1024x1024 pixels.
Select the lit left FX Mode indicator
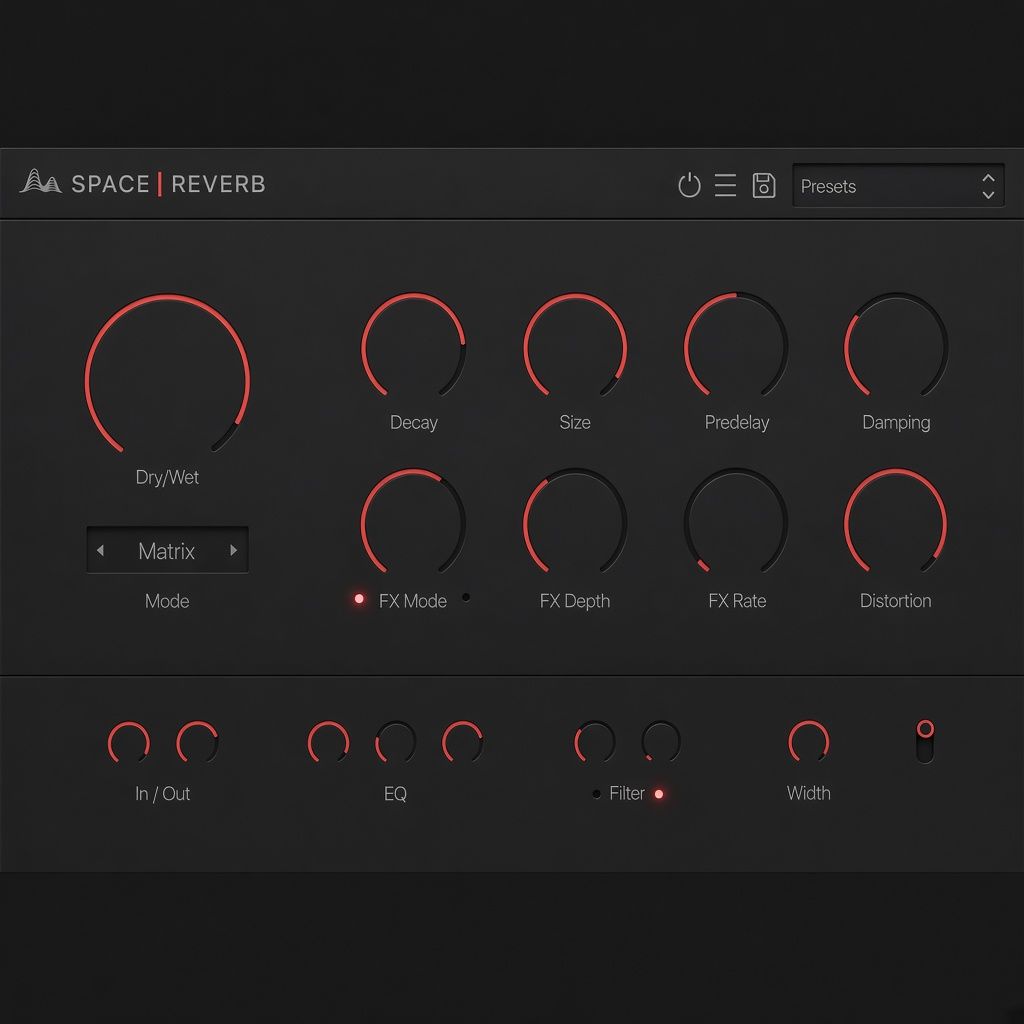click(359, 598)
